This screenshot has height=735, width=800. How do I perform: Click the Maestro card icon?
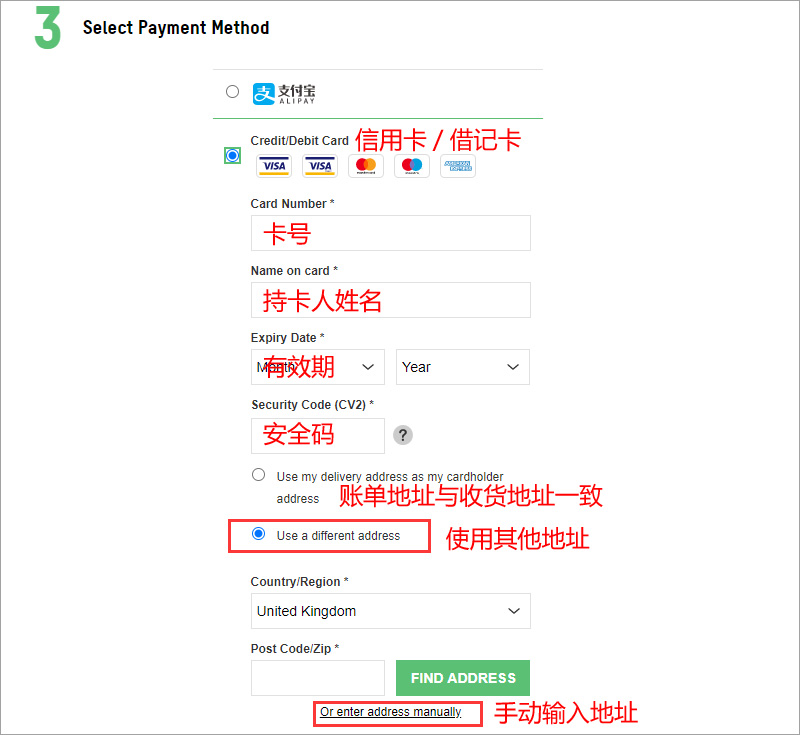pyautogui.click(x=412, y=166)
